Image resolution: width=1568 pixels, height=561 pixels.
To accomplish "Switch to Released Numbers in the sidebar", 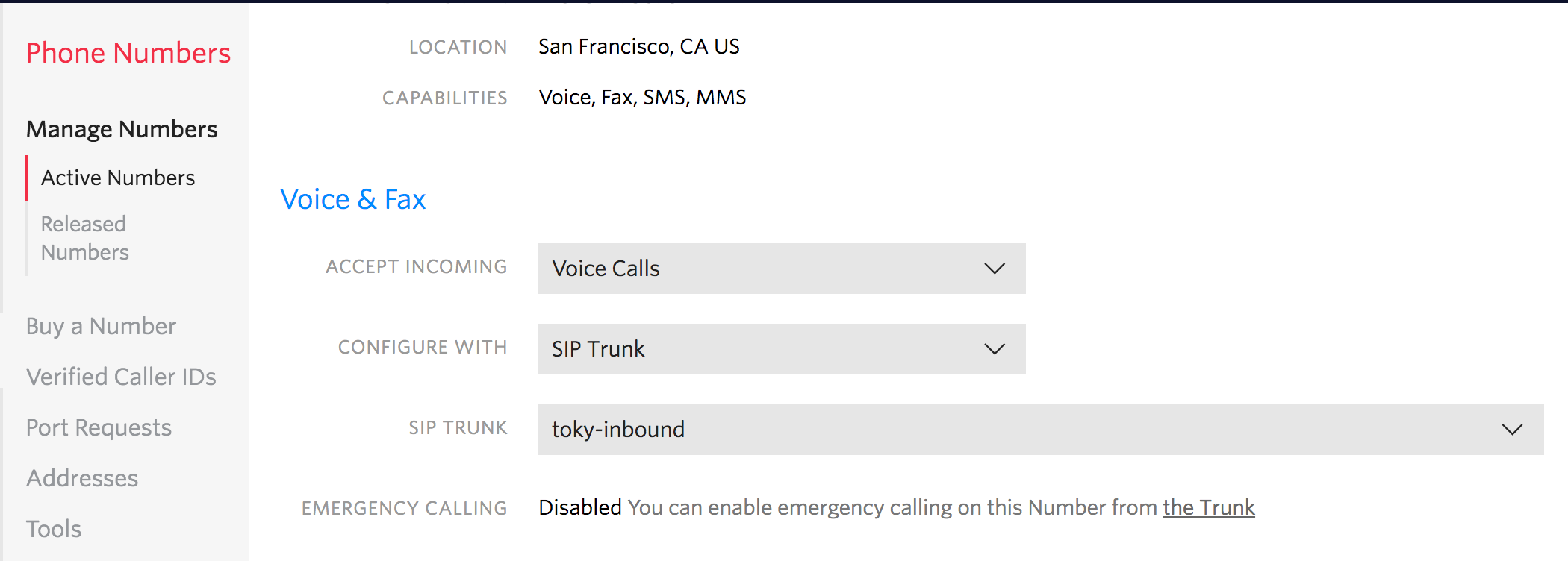I will pyautogui.click(x=84, y=238).
